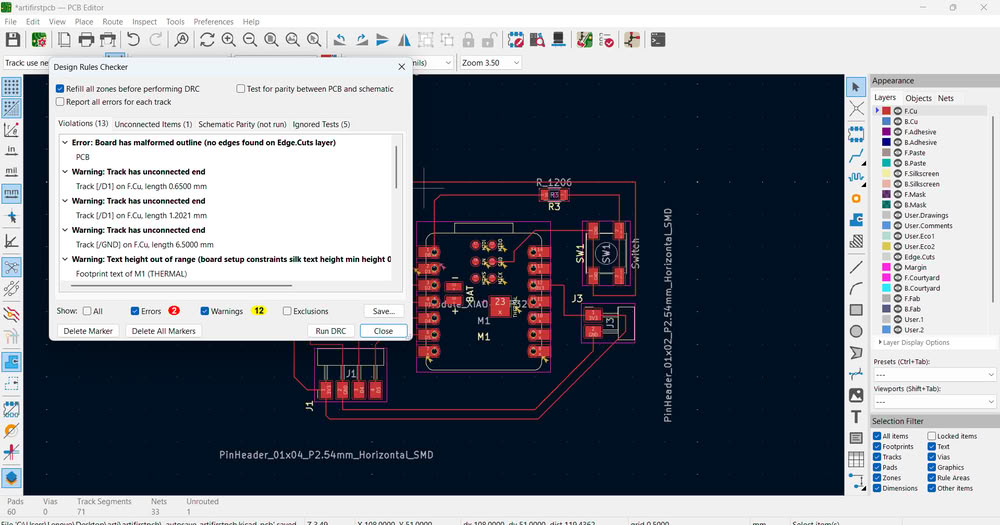Switch units to millimeters icon
Image resolution: width=1000 pixels, height=525 pixels.
12,193
